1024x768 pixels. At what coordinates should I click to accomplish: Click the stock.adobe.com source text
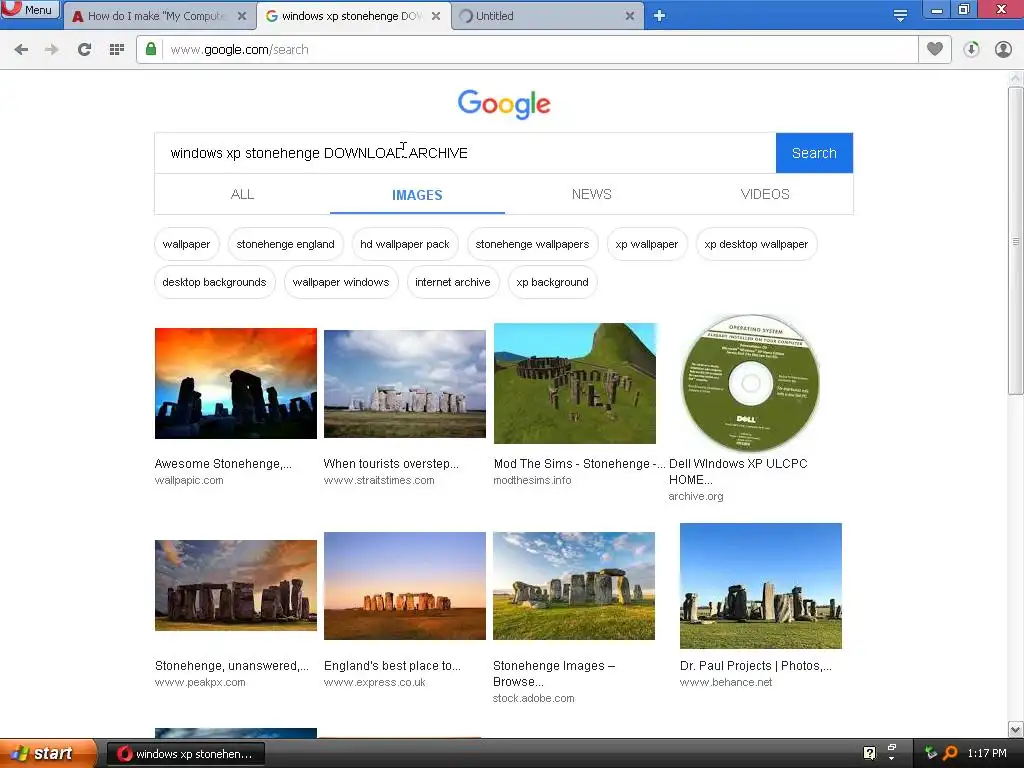pos(534,698)
